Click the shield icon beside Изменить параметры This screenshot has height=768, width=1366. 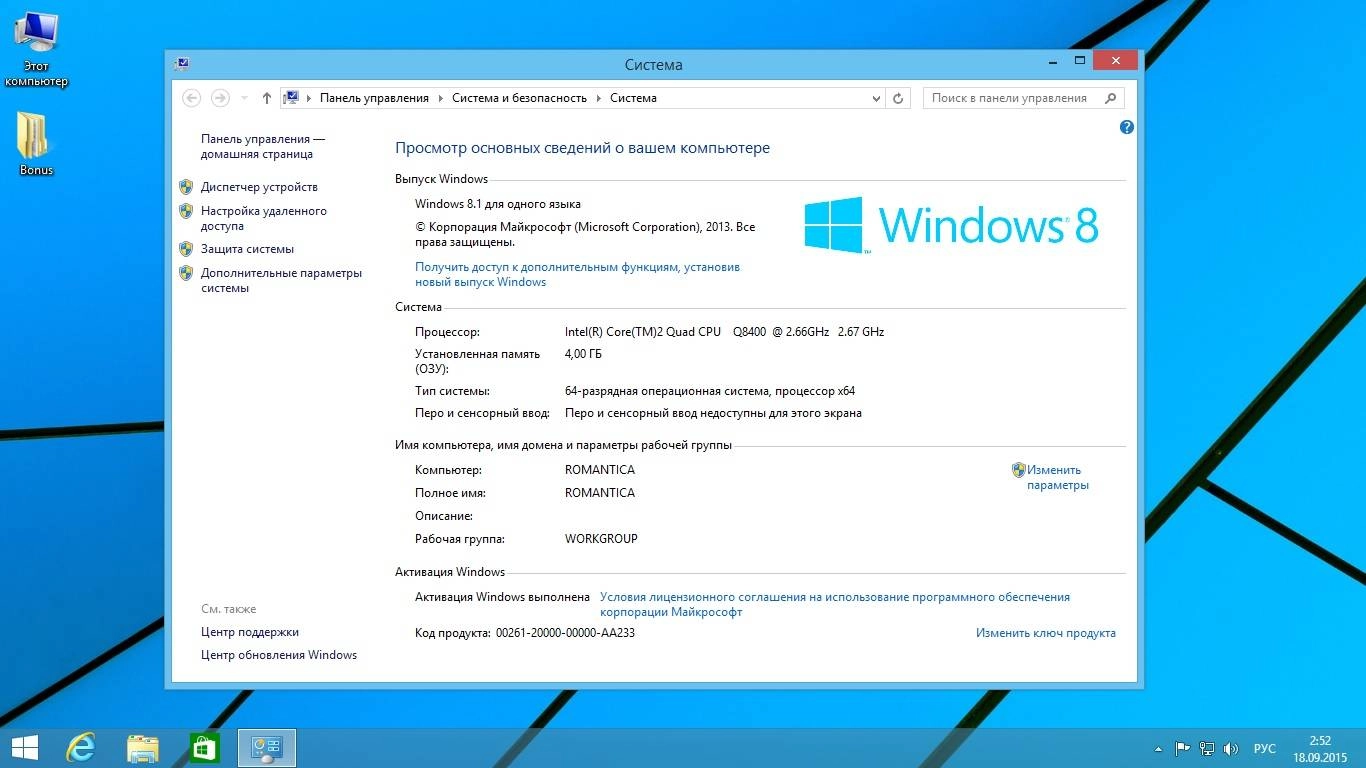coord(1018,469)
